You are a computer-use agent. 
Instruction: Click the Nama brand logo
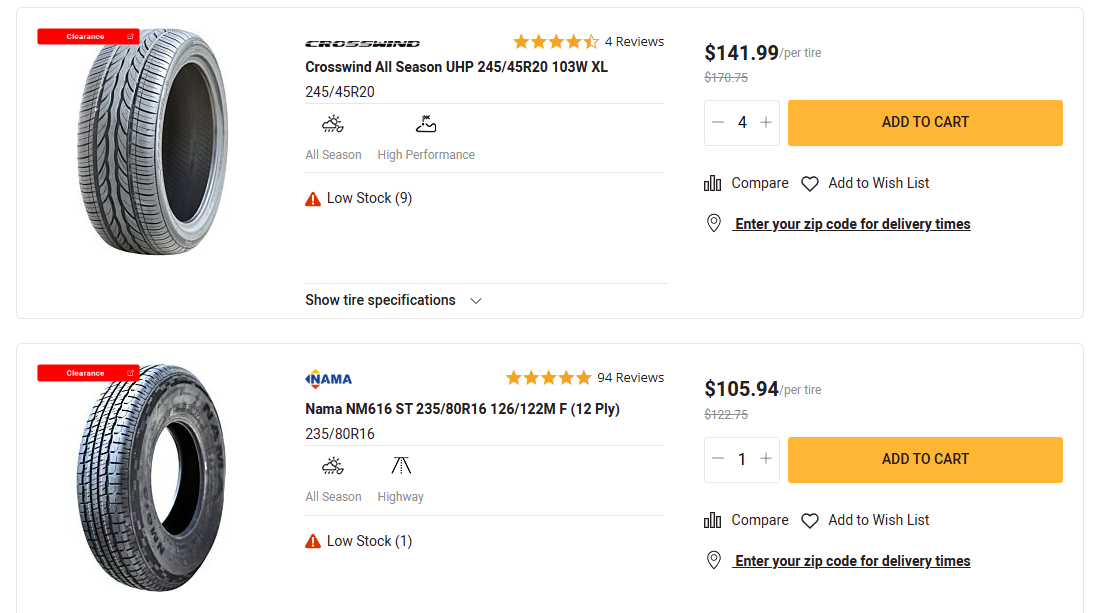click(328, 379)
